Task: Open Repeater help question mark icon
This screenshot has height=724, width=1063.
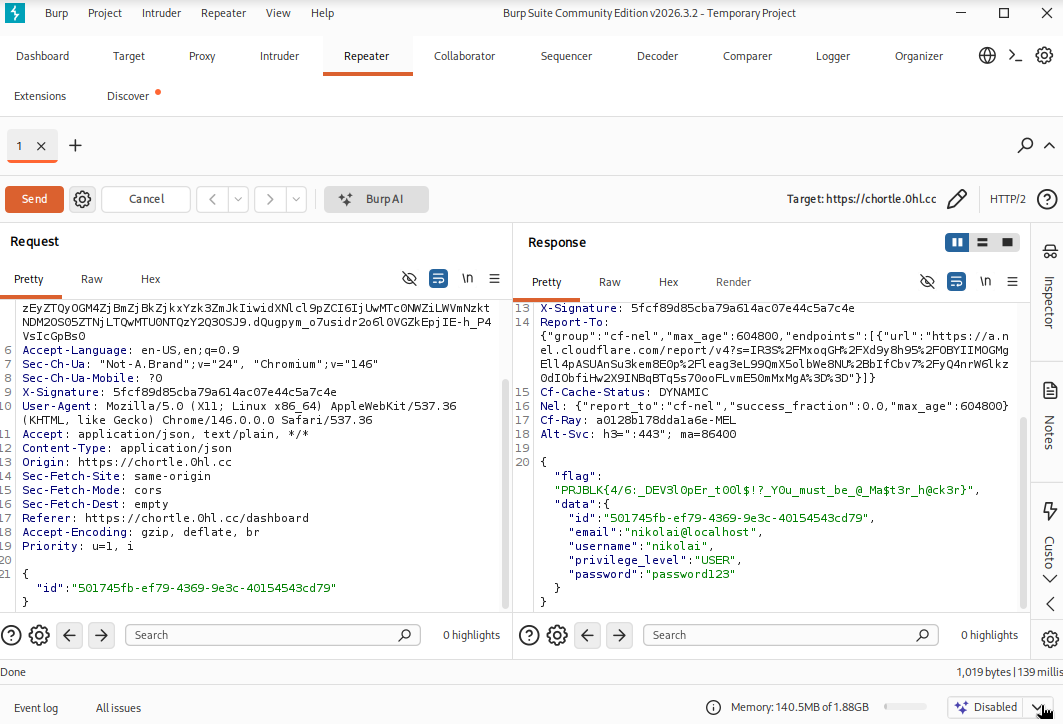Action: tap(1047, 199)
